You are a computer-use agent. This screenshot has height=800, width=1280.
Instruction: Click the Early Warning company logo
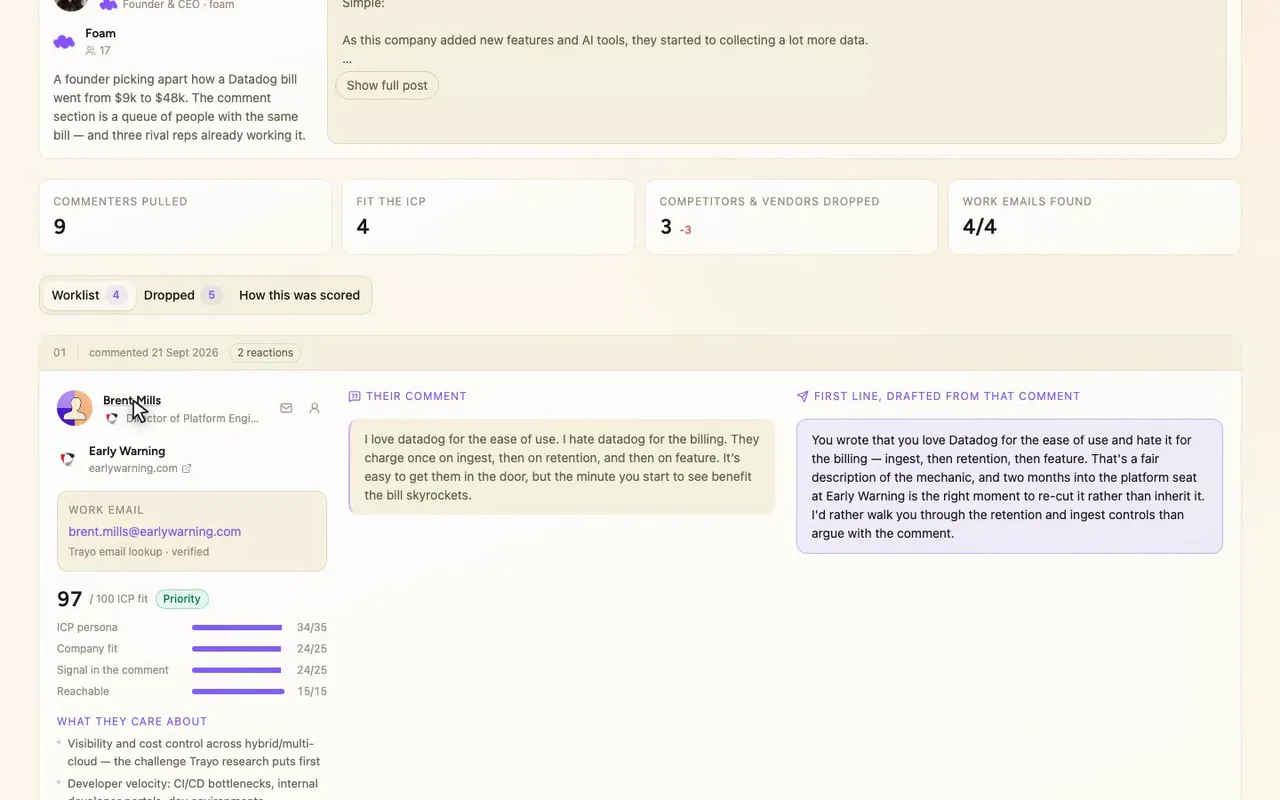pyautogui.click(x=67, y=459)
